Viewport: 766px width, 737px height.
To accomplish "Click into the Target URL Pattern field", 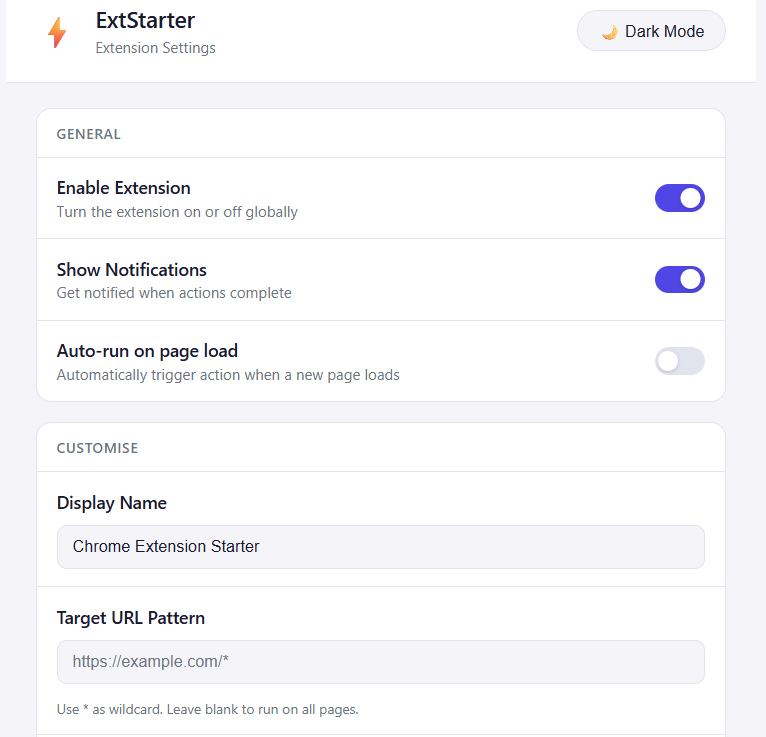I will (x=381, y=662).
